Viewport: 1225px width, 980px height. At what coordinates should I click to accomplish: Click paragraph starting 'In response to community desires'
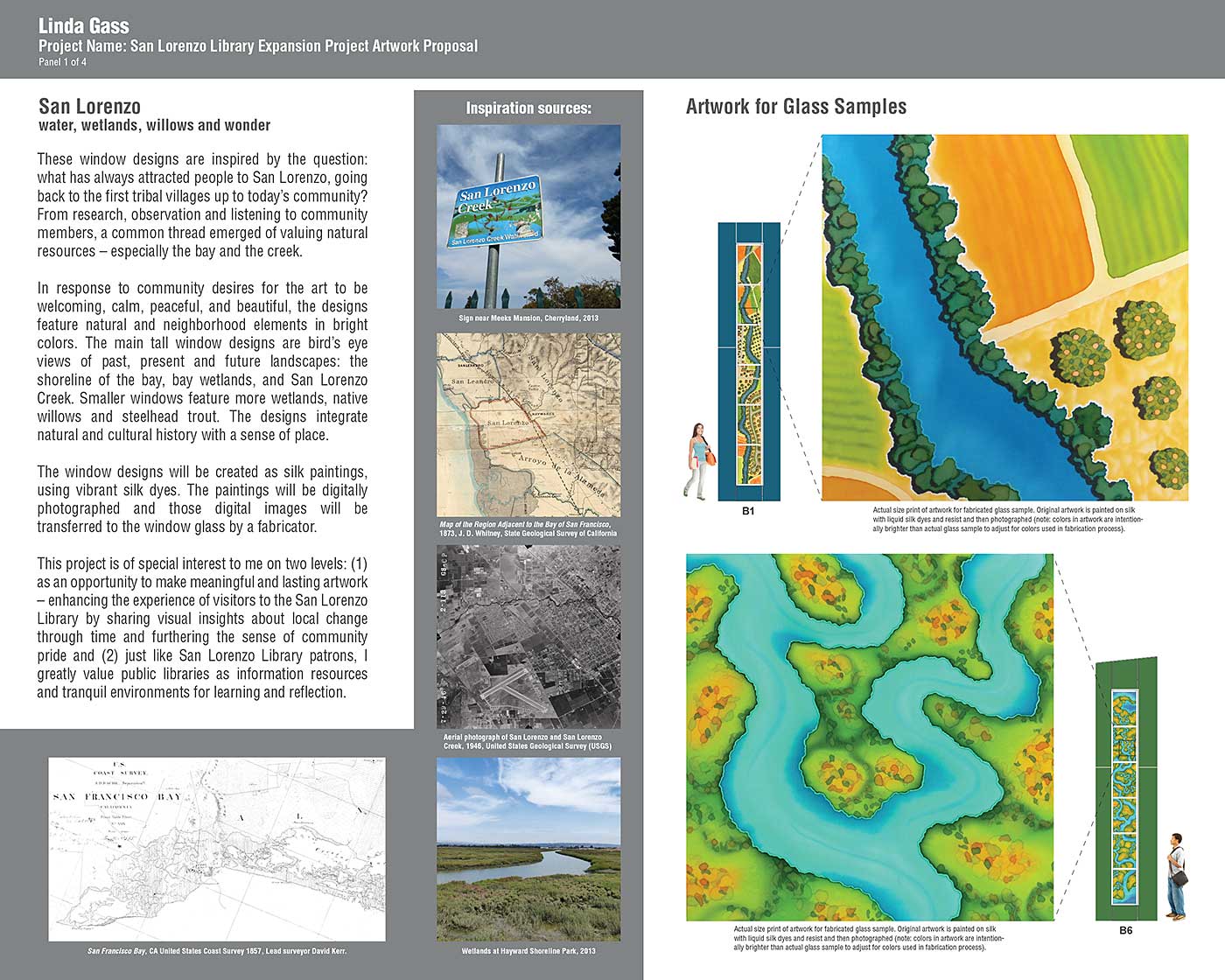click(x=202, y=361)
